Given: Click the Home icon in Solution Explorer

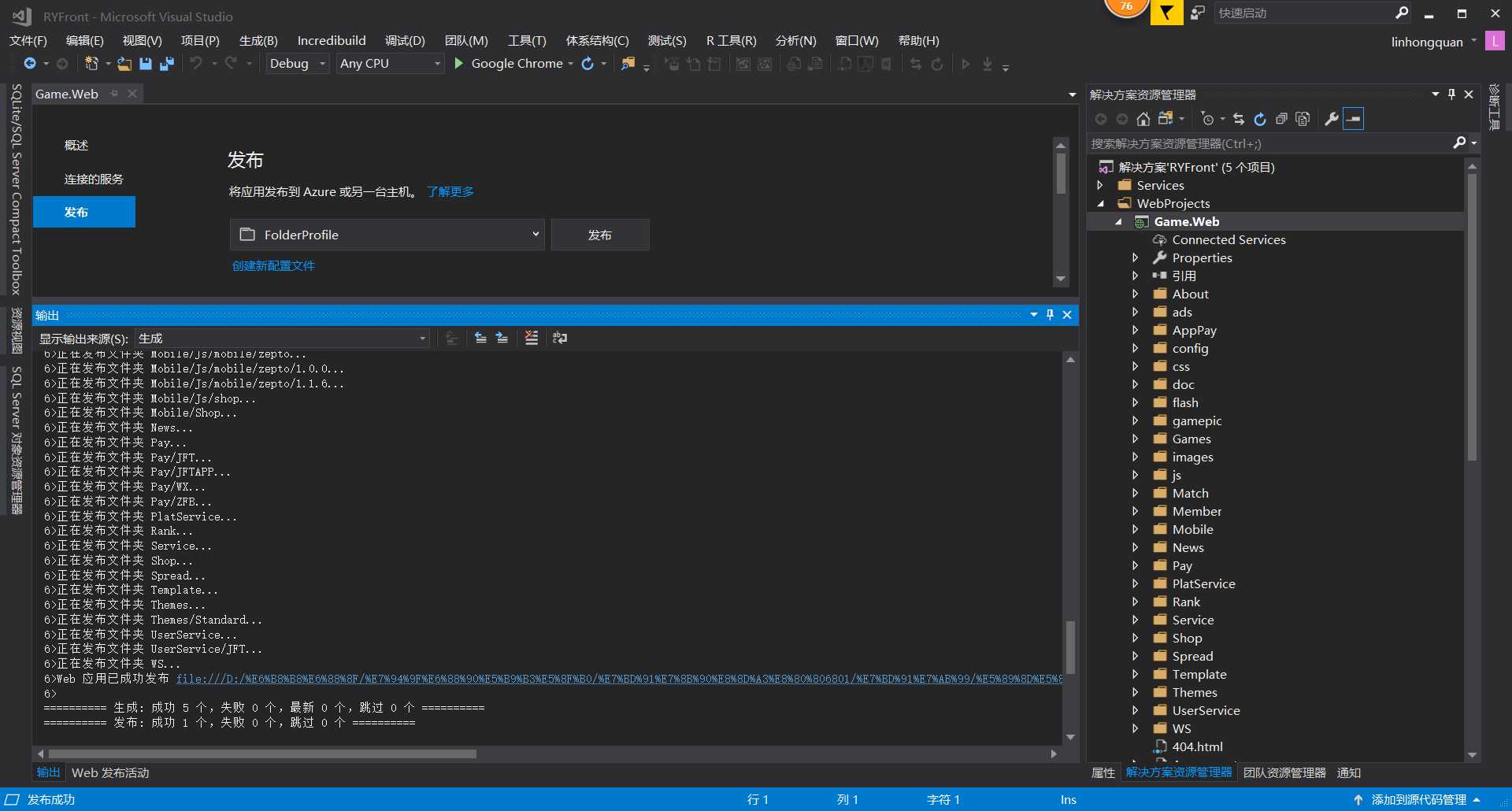Looking at the screenshot, I should tap(1143, 119).
